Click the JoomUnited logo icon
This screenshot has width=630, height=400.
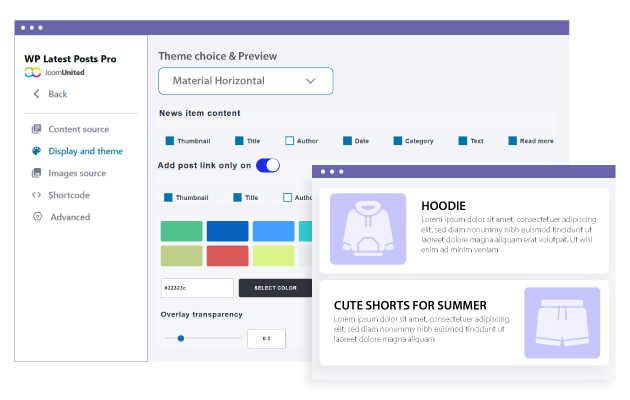[x=32, y=73]
